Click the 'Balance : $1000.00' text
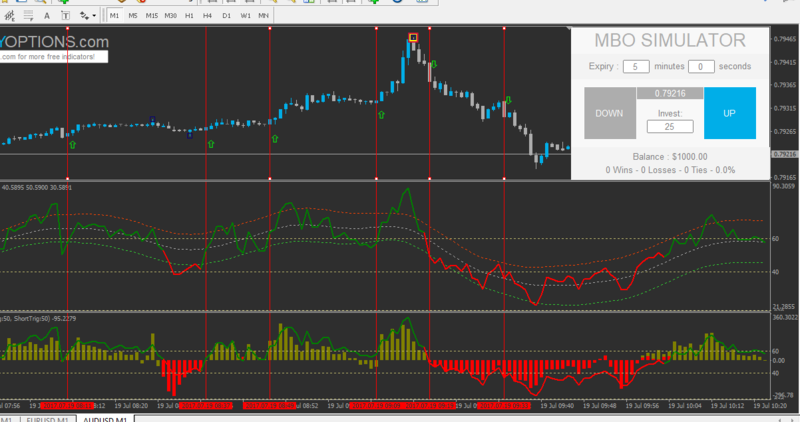The width and height of the screenshot is (800, 422). 670,157
